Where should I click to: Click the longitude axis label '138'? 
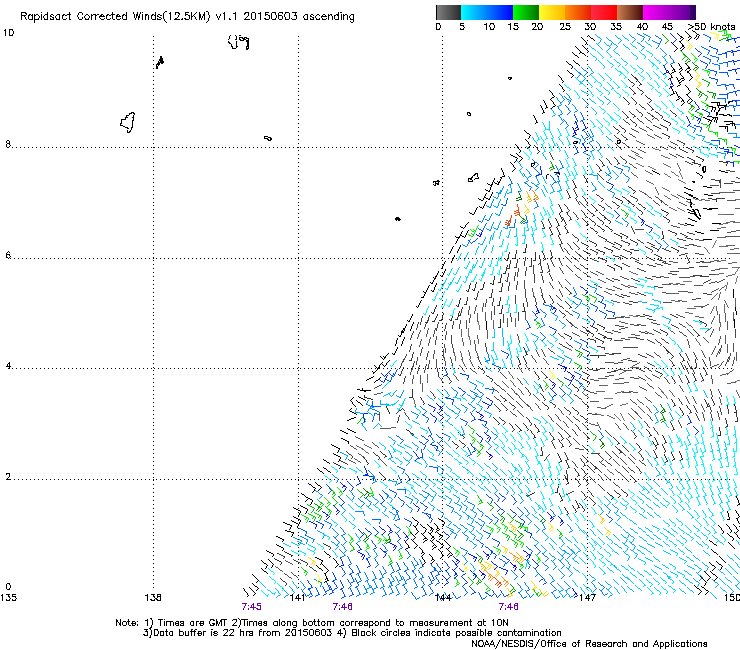tap(153, 598)
